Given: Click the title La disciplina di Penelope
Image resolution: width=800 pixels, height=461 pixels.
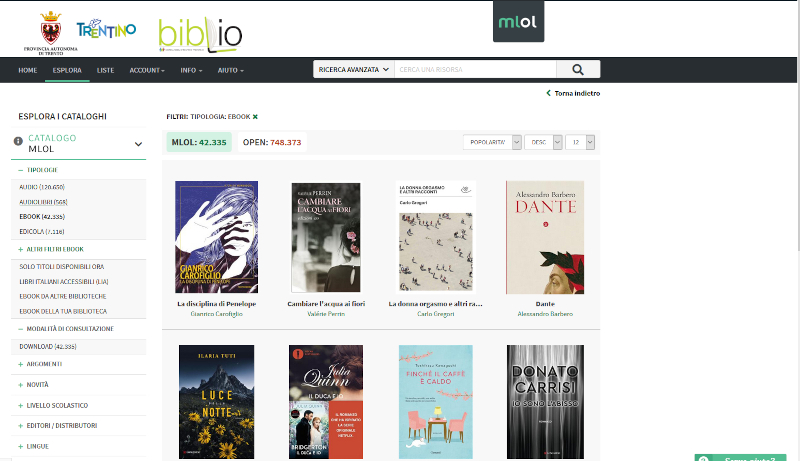Looking at the screenshot, I should pyautogui.click(x=216, y=304).
